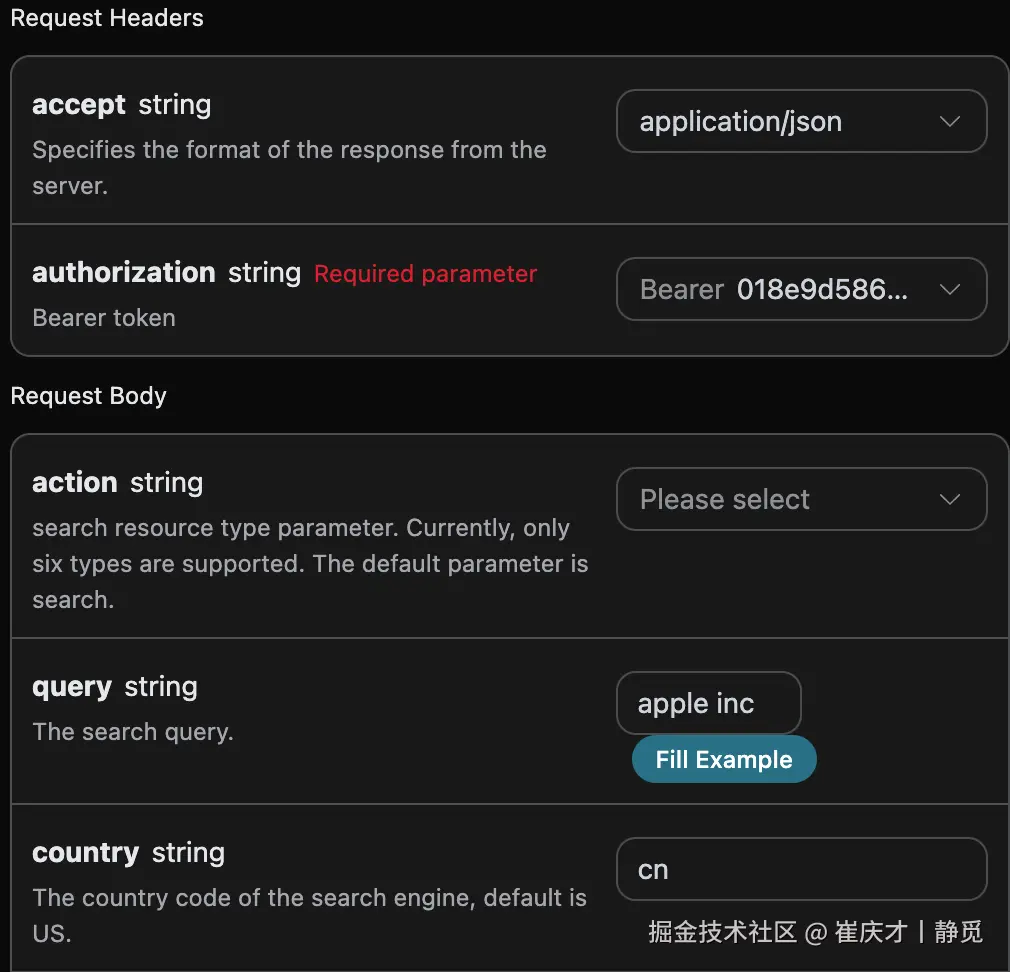
Task: Select the "query" parameter name
Action: click(72, 687)
